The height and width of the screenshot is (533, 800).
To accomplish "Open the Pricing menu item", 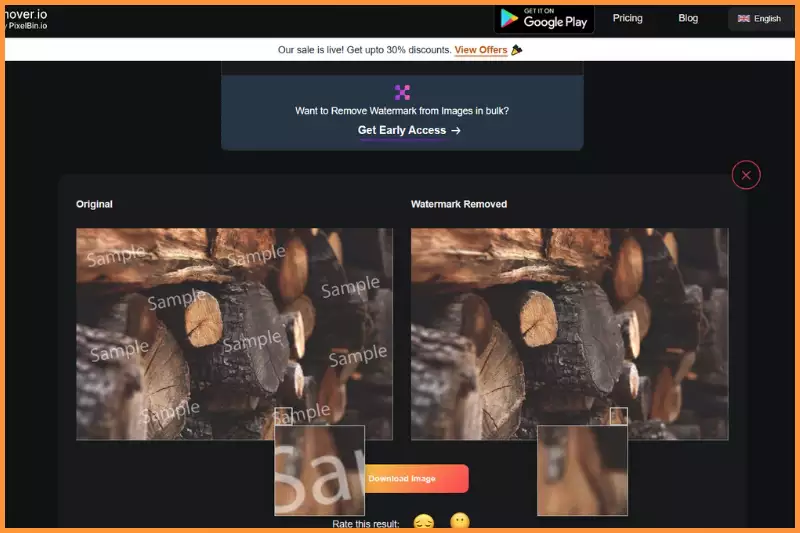I will [x=627, y=18].
